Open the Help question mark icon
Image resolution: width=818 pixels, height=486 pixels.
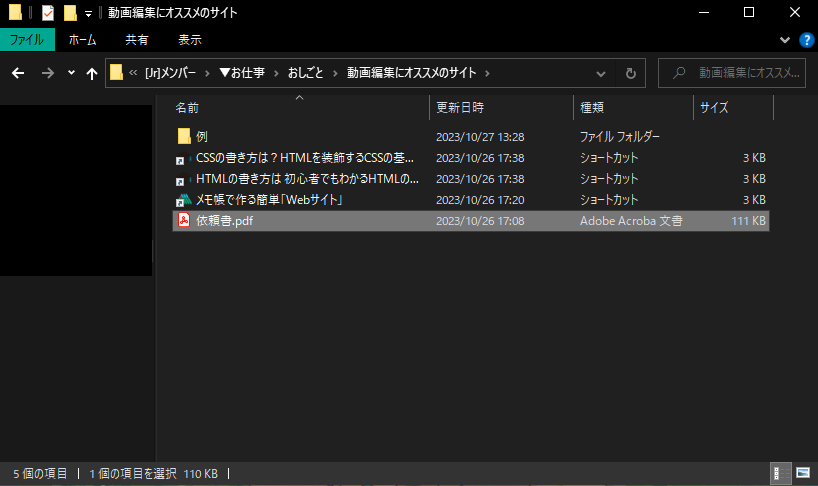tap(806, 40)
